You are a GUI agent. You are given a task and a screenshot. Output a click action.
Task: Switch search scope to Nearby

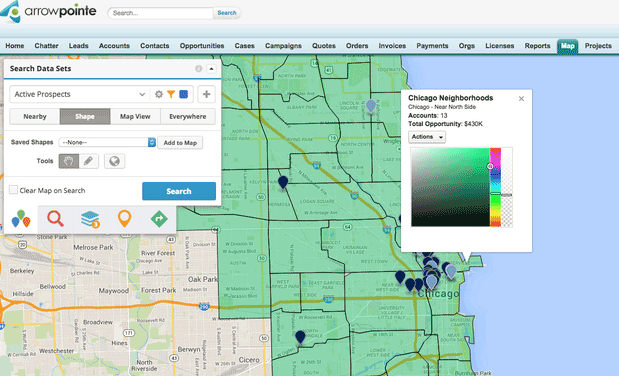click(x=35, y=117)
